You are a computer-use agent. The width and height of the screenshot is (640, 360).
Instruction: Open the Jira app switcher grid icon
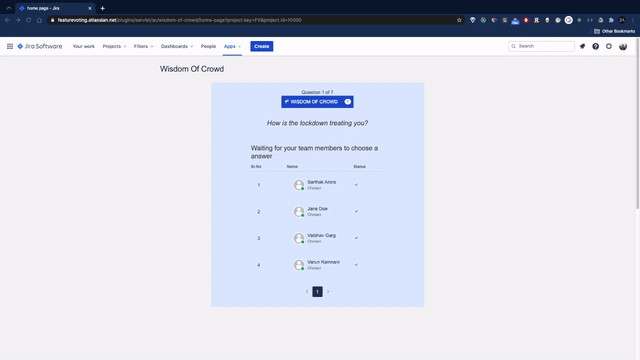[10, 47]
